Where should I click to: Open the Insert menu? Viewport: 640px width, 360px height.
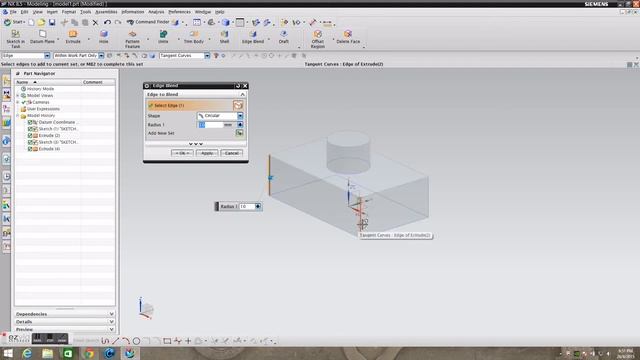click(x=52, y=12)
